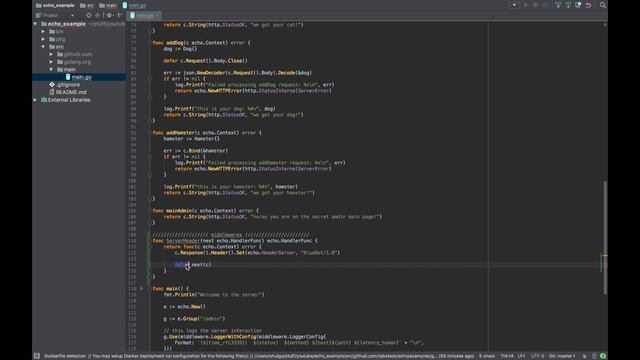Screen dimensions: 640x360
Task: Close the main.go editor tab
Action: 158,16
